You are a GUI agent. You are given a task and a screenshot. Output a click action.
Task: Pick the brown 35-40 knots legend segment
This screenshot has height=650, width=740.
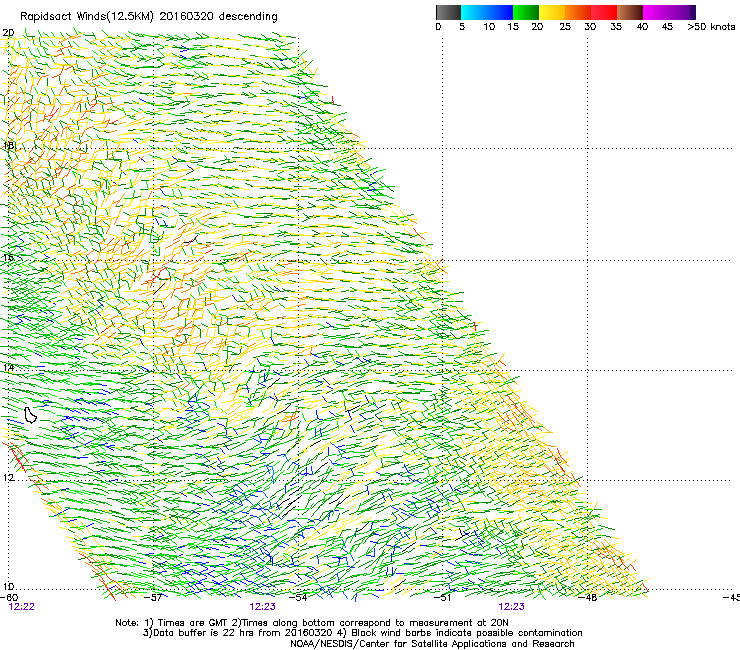(x=630, y=12)
